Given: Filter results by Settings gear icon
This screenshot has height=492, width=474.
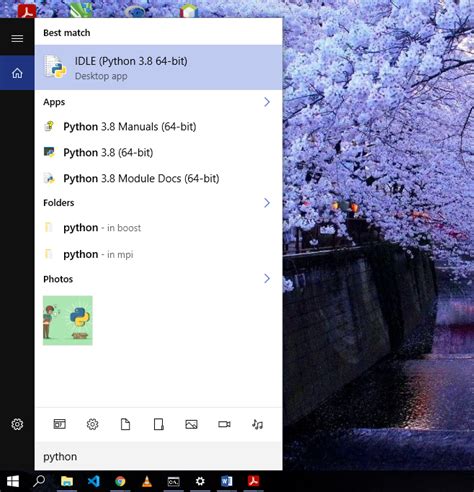Looking at the screenshot, I should [x=92, y=424].
